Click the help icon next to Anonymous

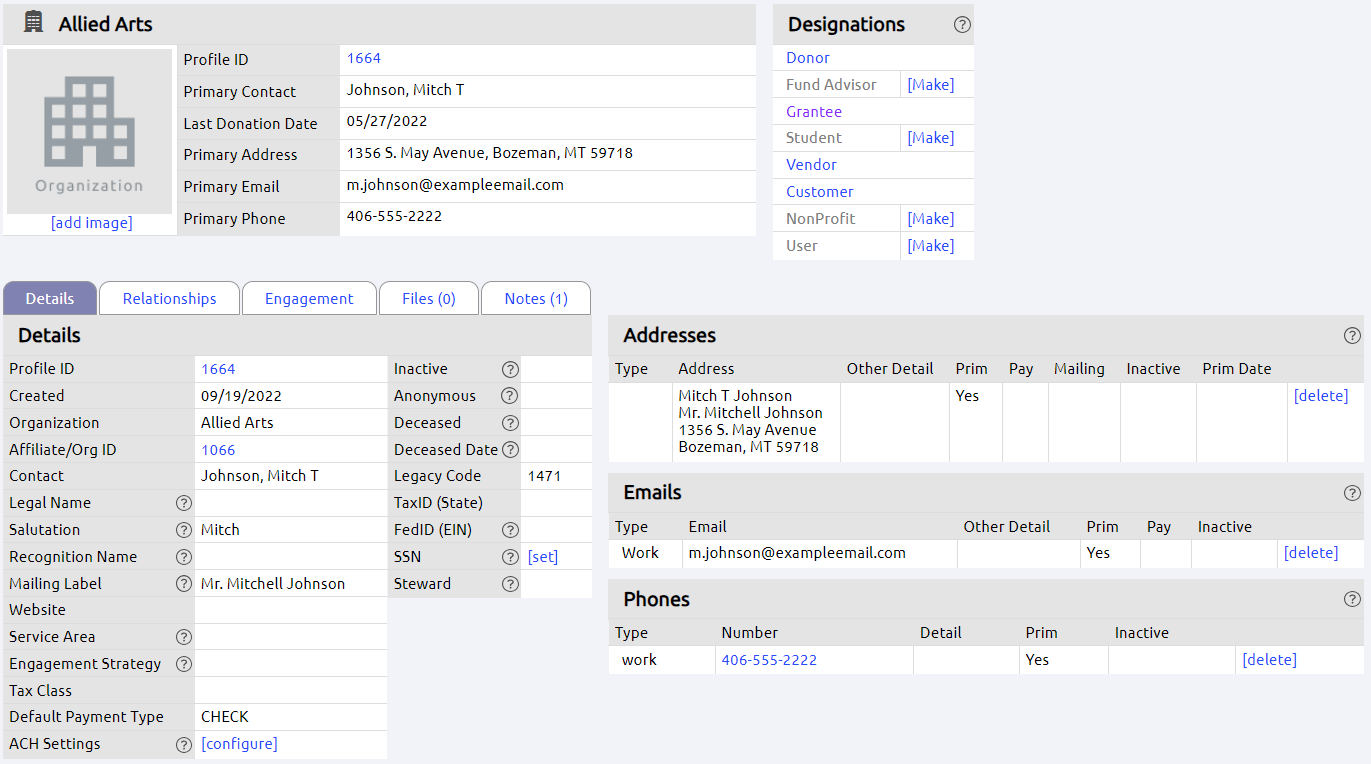[x=510, y=395]
